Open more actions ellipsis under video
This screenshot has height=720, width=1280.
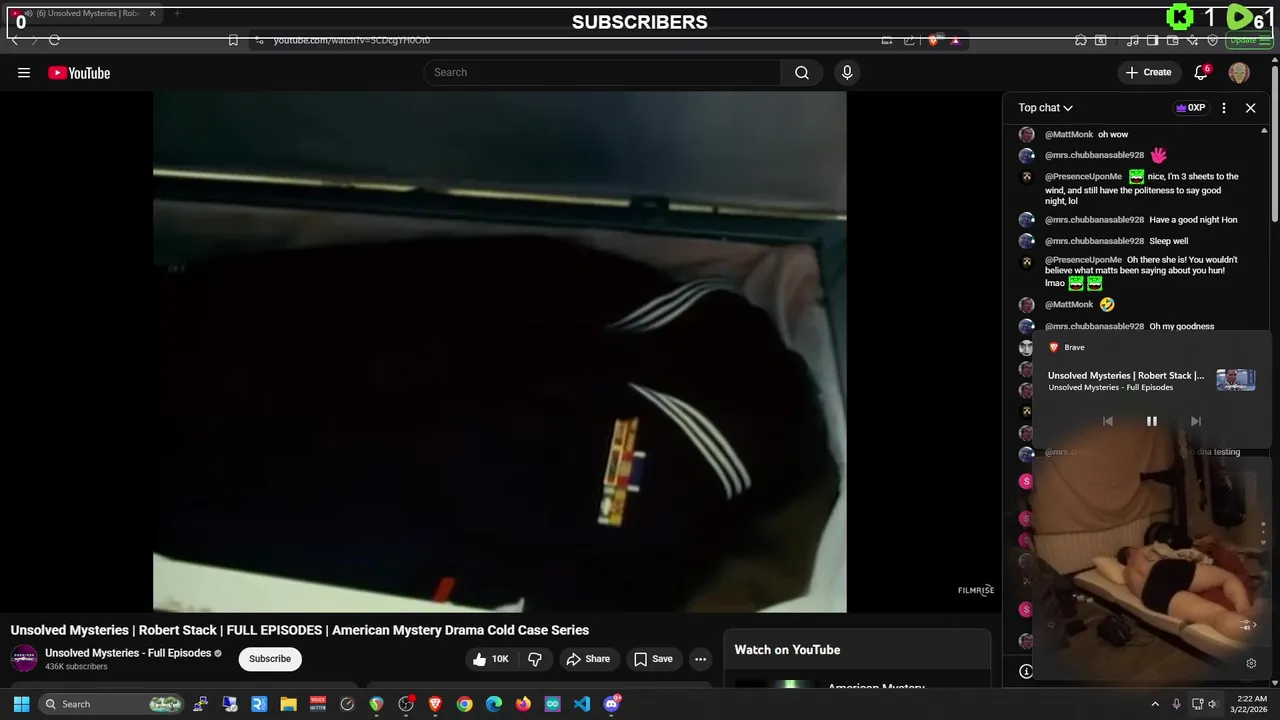701,659
